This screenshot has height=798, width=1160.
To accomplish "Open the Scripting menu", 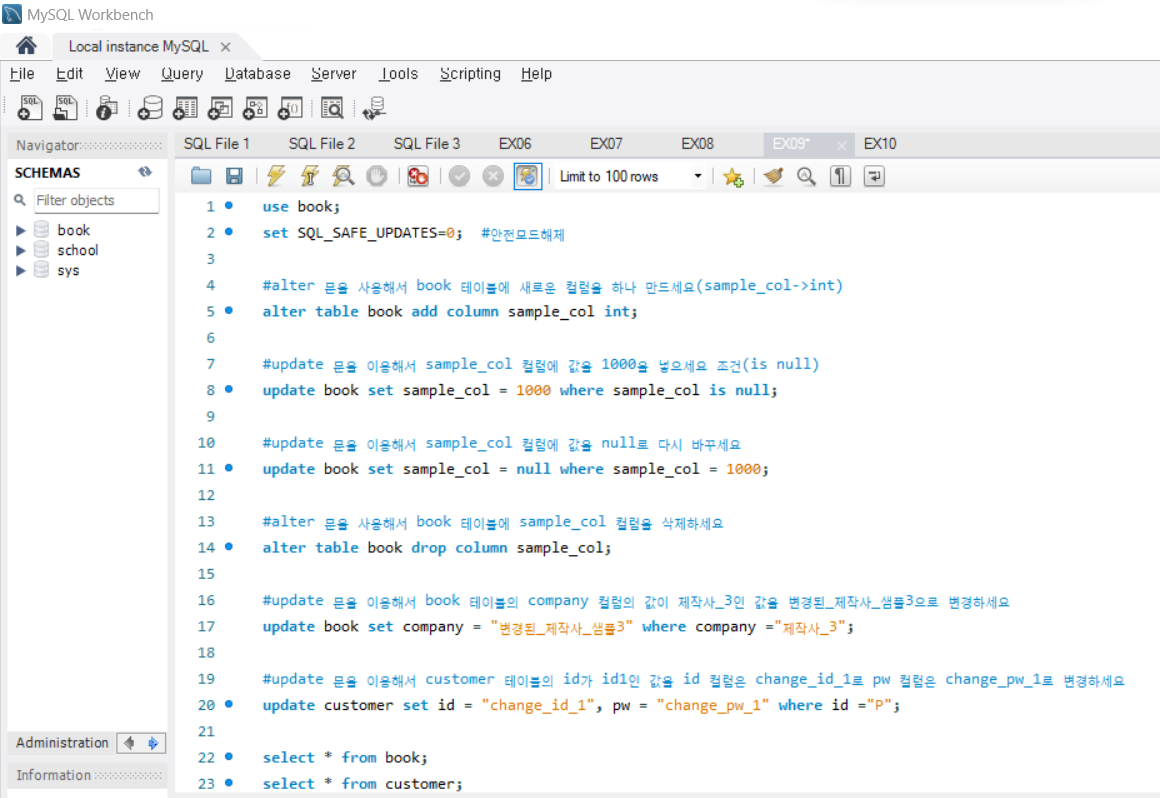I will [470, 73].
